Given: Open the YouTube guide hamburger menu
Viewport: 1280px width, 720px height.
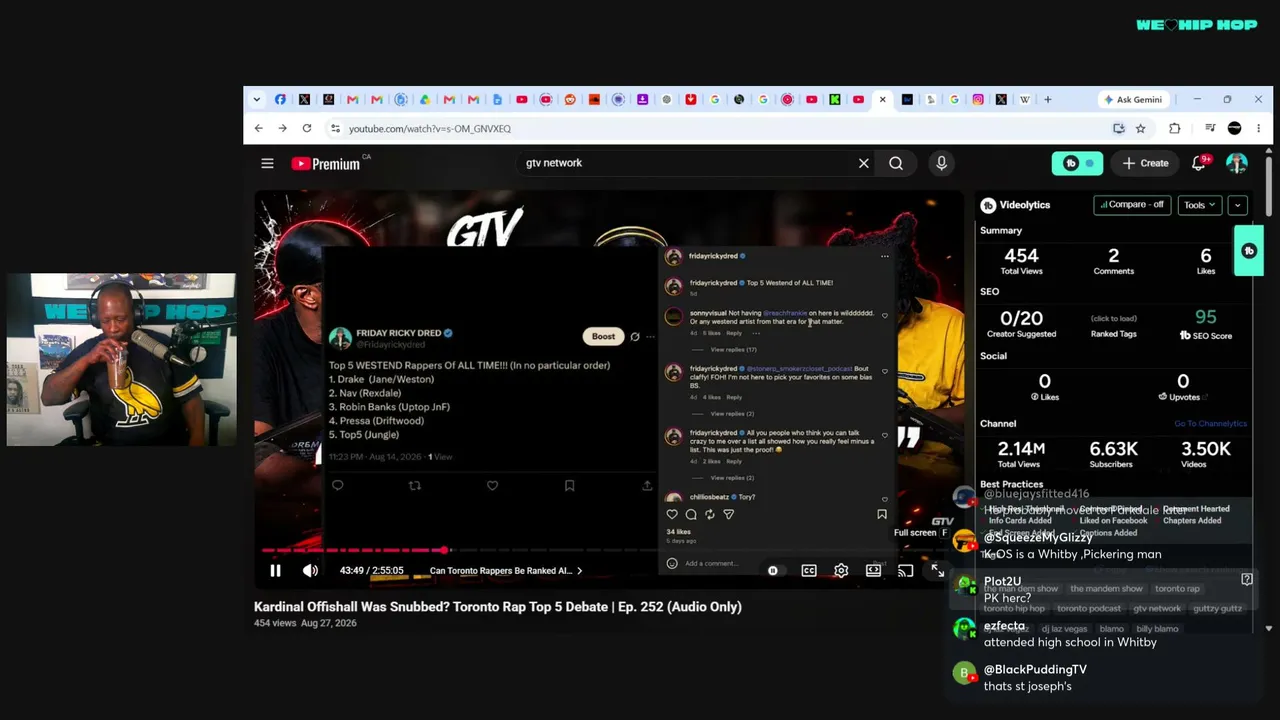Looking at the screenshot, I should [267, 163].
